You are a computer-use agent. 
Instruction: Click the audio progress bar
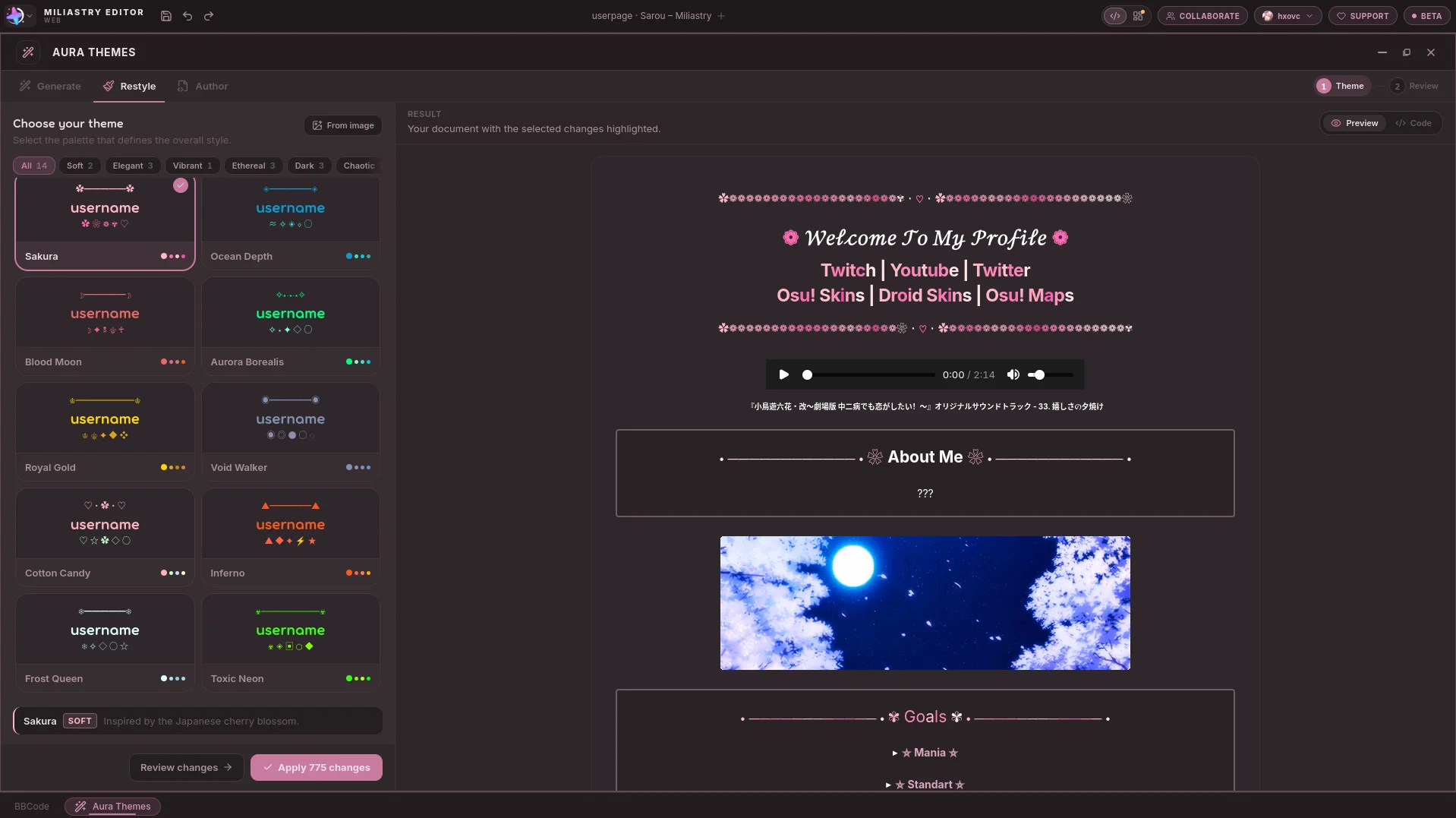tap(869, 374)
